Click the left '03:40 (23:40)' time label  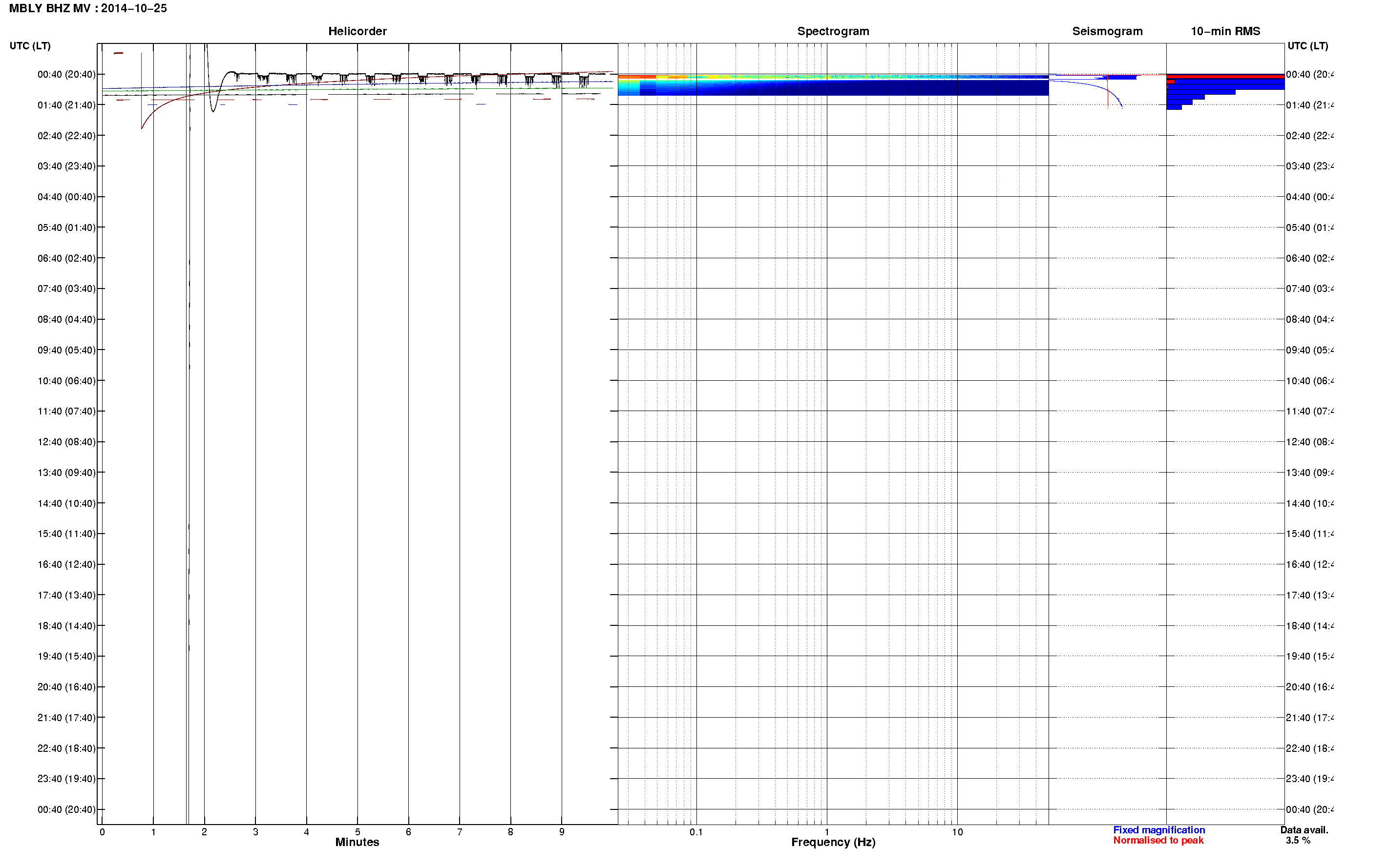click(66, 166)
